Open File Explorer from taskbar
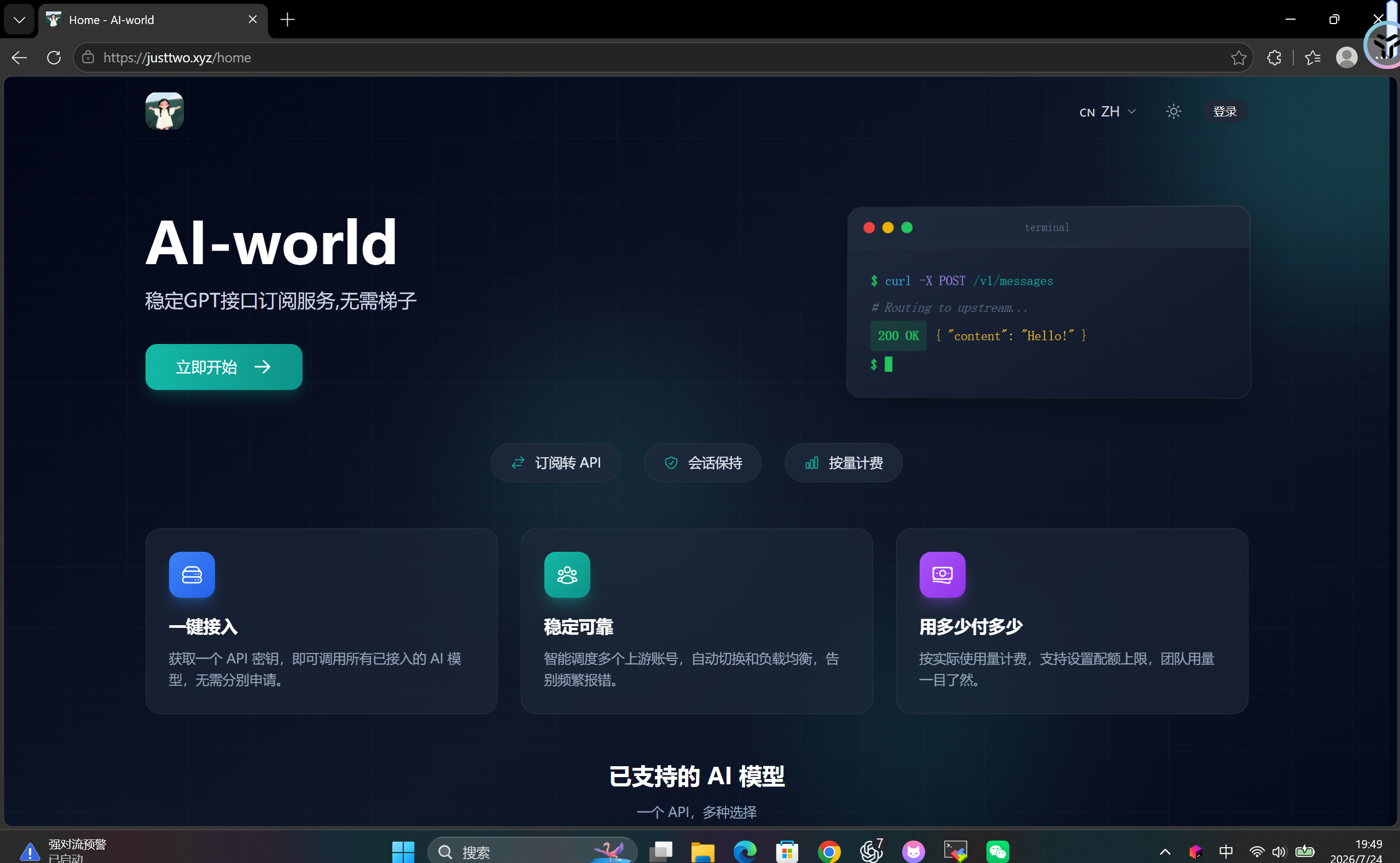Screen dimensions: 1400x863 703,852
